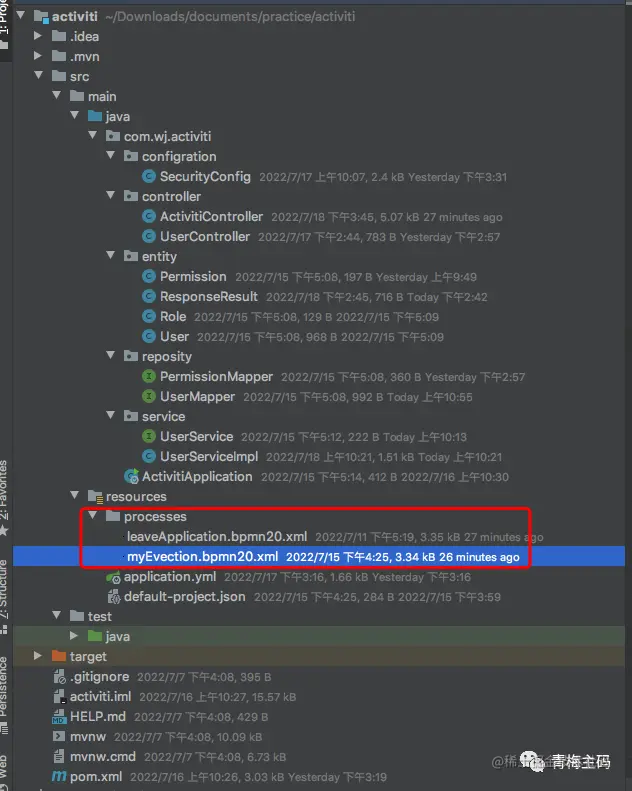Click the ActivitiController class icon
Viewport: 632px width, 791px height.
(x=149, y=216)
